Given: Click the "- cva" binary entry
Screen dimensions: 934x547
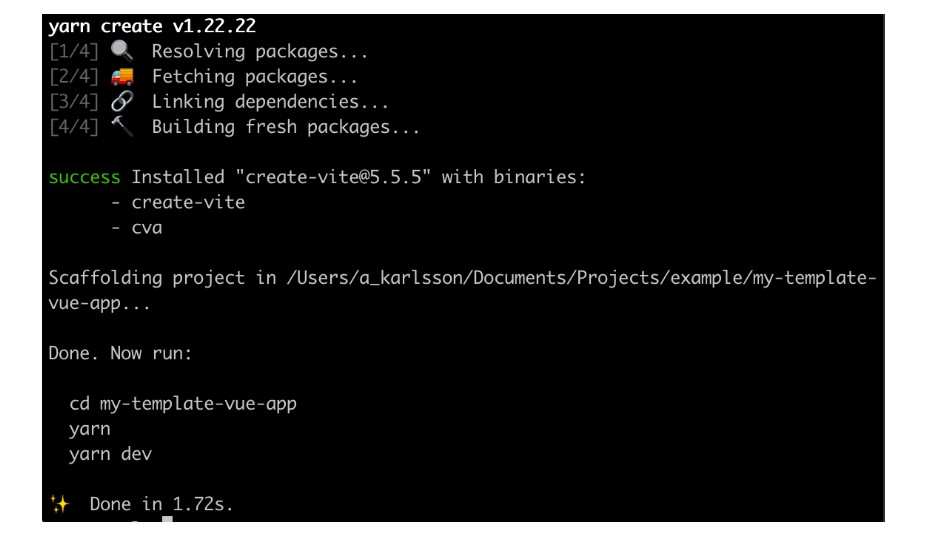Looking at the screenshot, I should [x=137, y=228].
